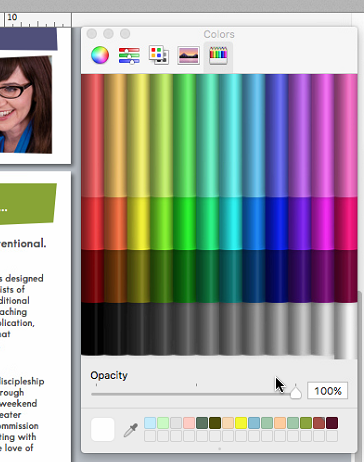Click the current color well
Screen dimensions: 364x462
point(103,429)
